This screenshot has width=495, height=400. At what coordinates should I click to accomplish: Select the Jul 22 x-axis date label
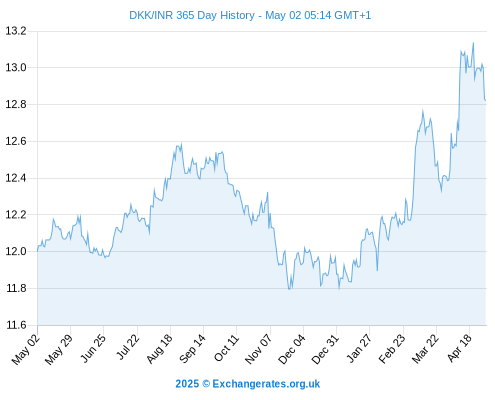127,348
